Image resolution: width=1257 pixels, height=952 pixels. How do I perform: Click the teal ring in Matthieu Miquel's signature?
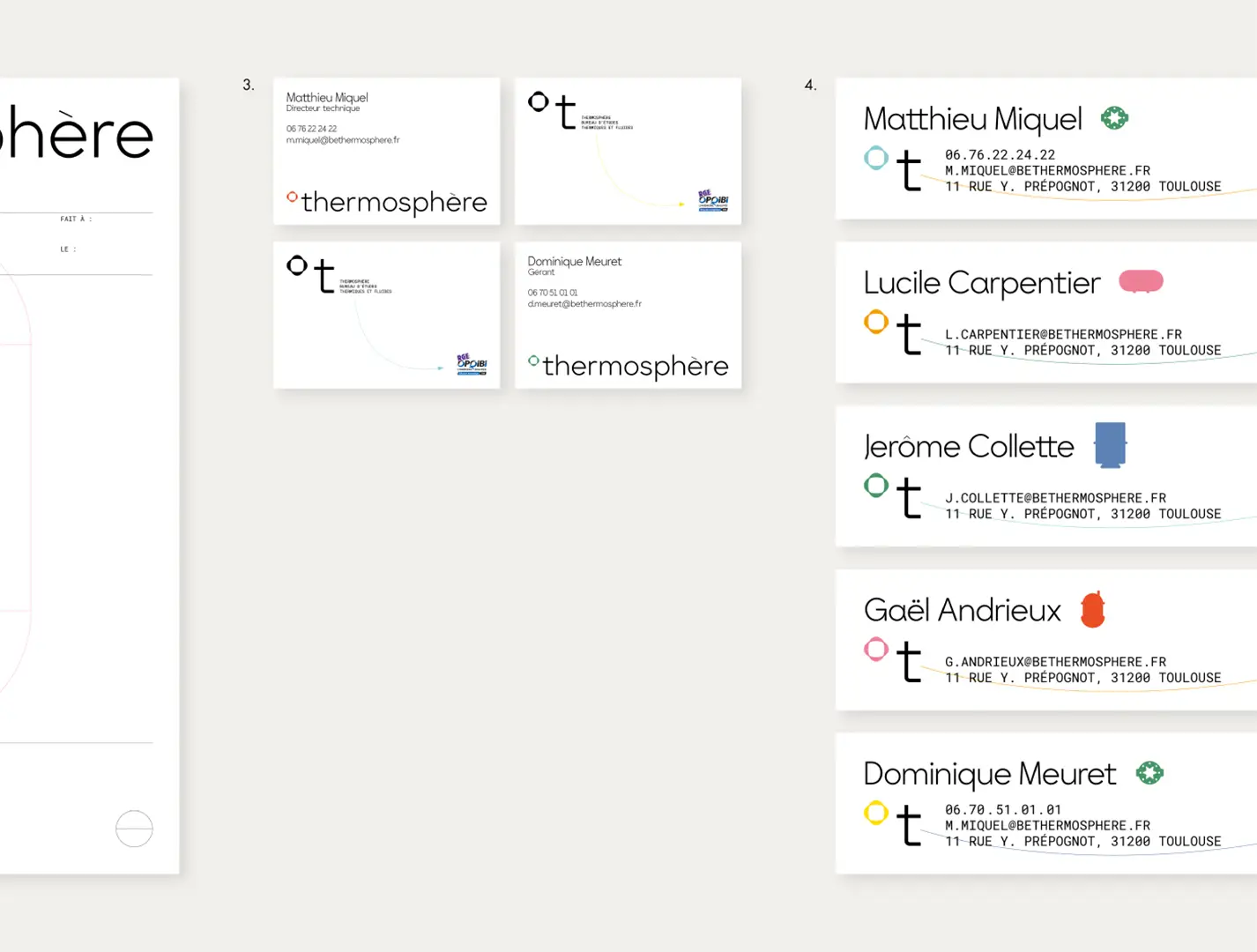point(875,158)
